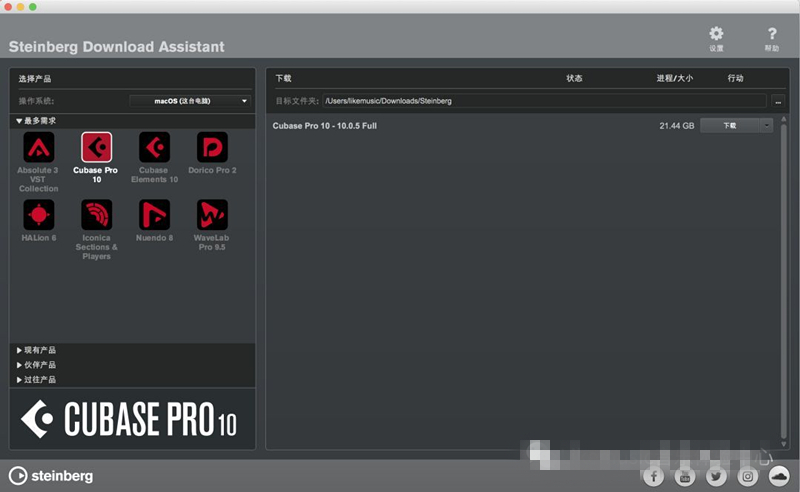Open settings via the gear icon
This screenshot has height=492, width=800.
[x=716, y=34]
